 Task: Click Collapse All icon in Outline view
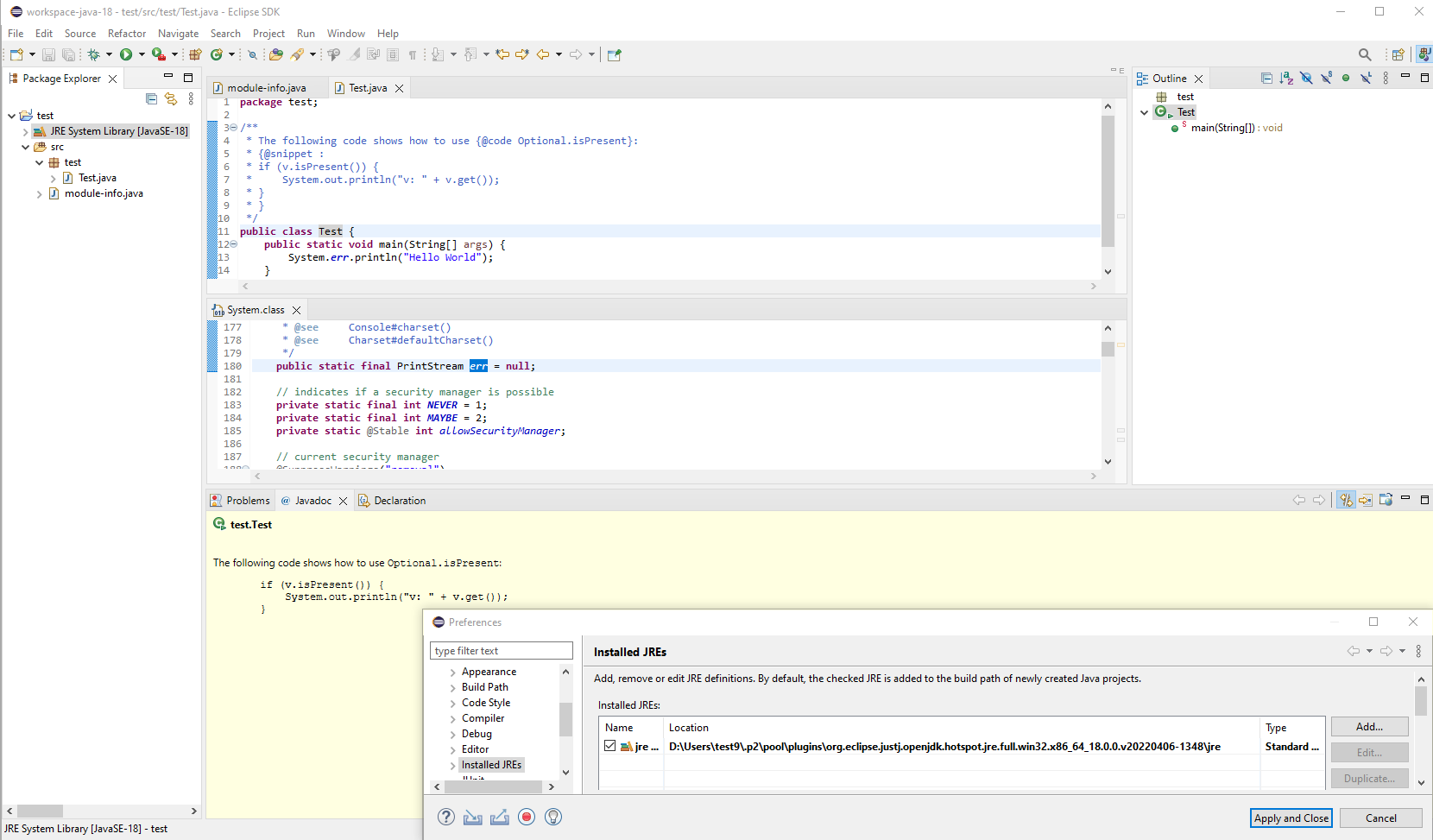(x=1266, y=78)
